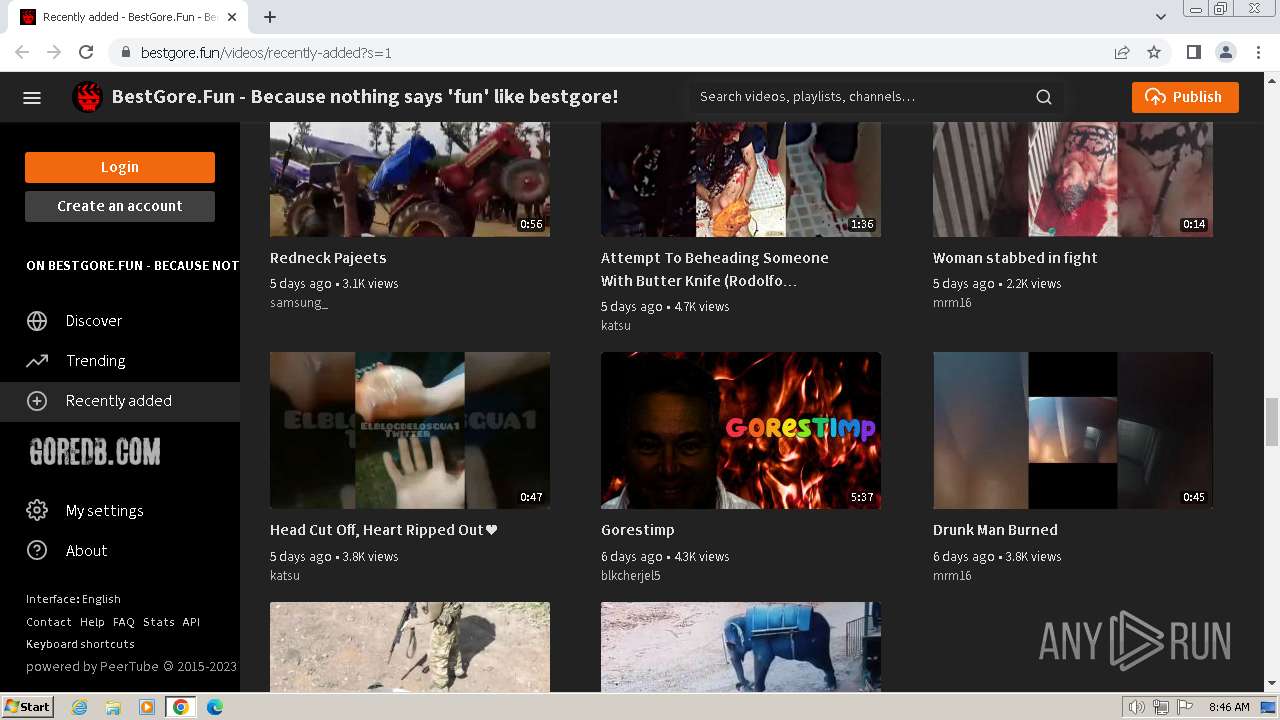Image resolution: width=1280 pixels, height=720 pixels.
Task: Click the taskbar clock 8:46 AM
Action: (x=1229, y=707)
